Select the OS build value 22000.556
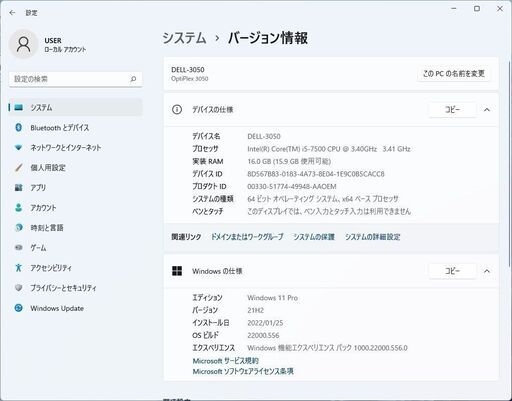The height and width of the screenshot is (401, 512). pyautogui.click(x=263, y=335)
